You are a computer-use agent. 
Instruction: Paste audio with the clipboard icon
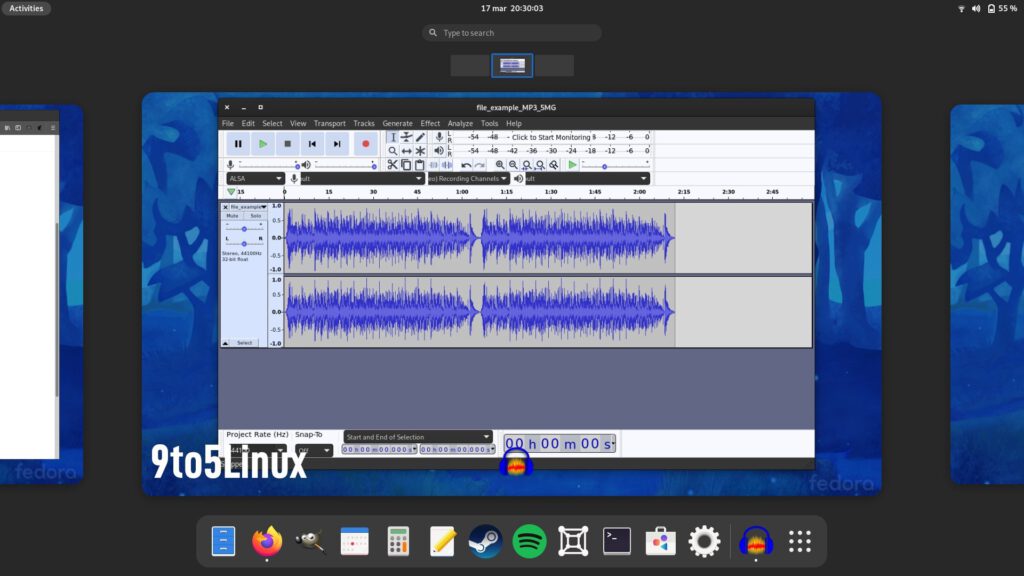click(x=420, y=165)
